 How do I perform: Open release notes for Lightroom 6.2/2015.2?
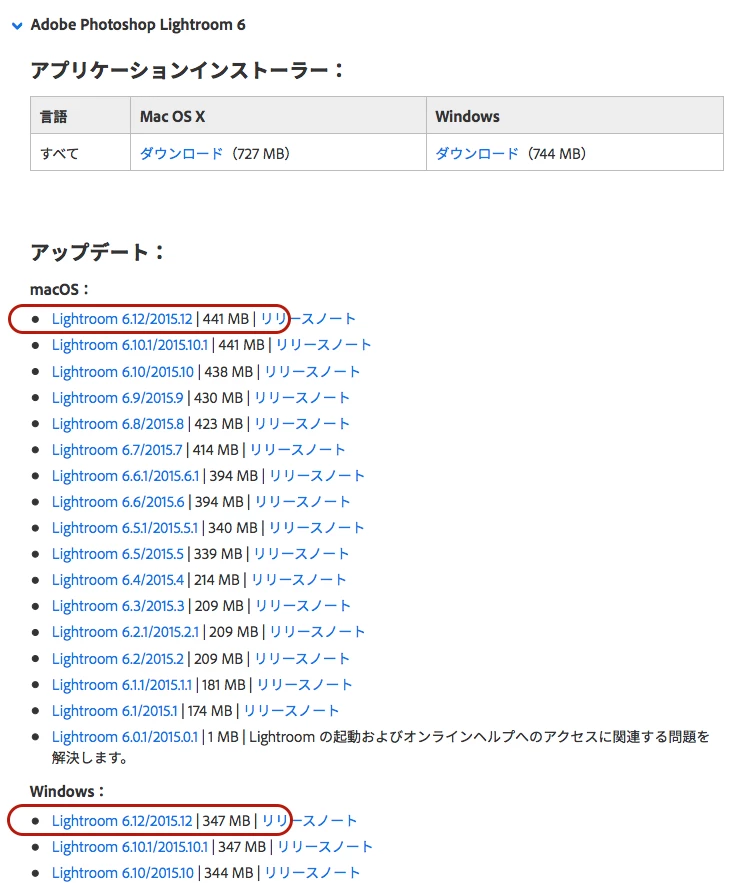pyautogui.click(x=302, y=659)
